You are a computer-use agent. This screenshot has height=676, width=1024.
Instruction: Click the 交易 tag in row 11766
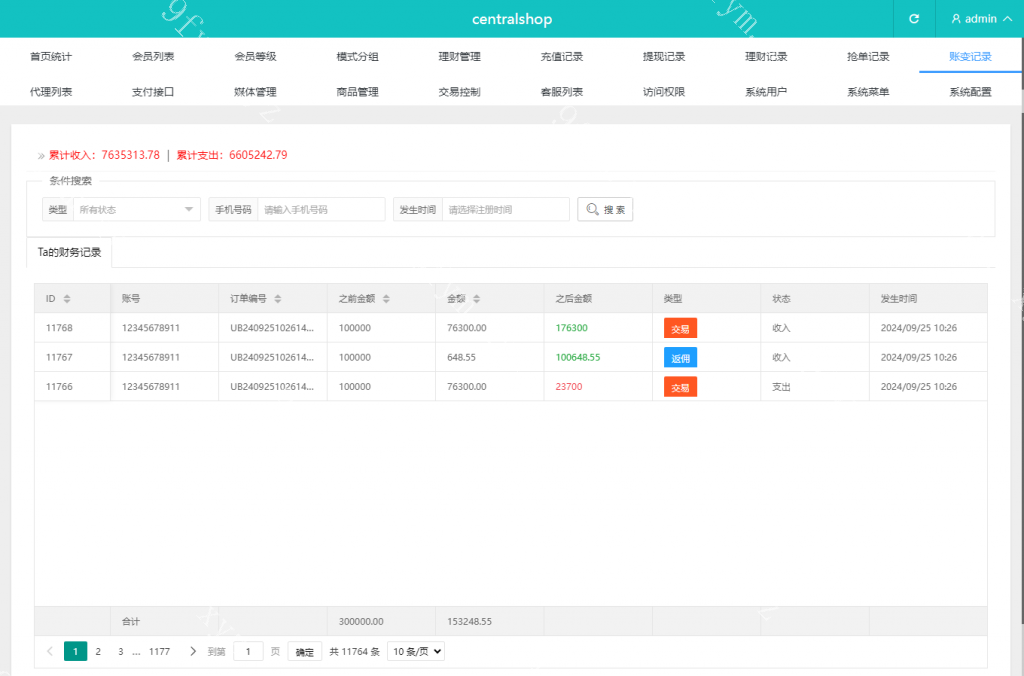click(x=680, y=387)
